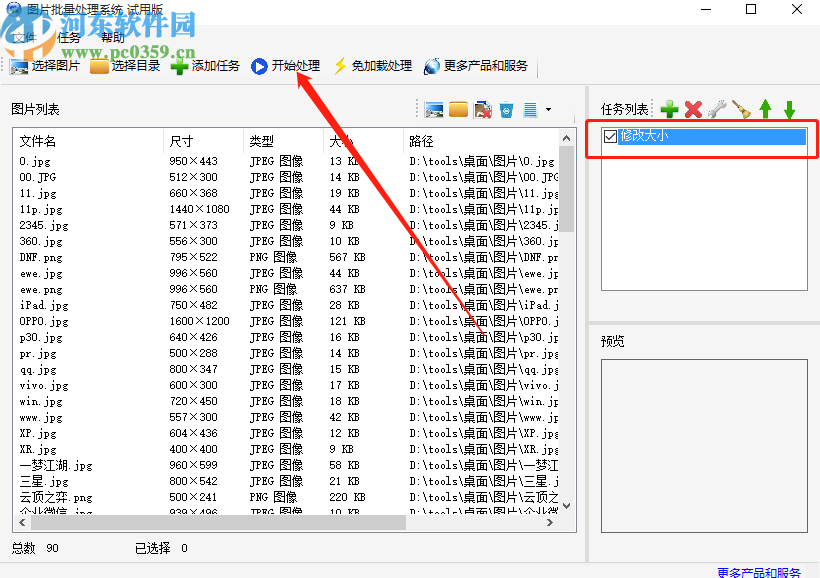Open task settings via the wrench icon
Image resolution: width=820 pixels, height=578 pixels.
[717, 108]
